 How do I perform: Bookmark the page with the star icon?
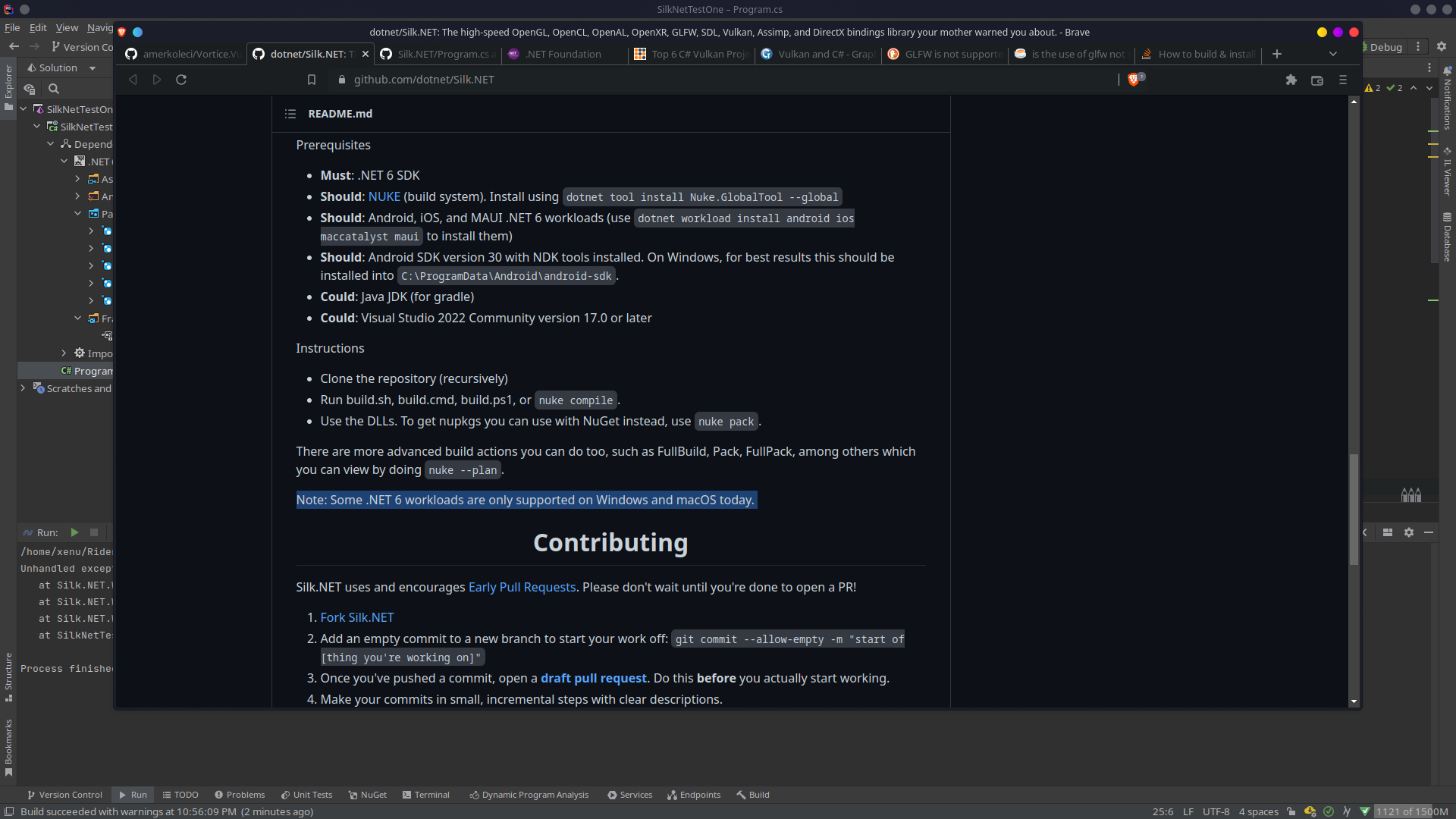click(x=311, y=80)
